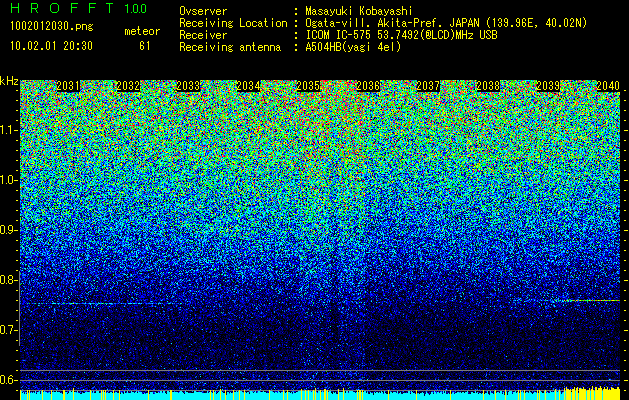Click the 'Ovserver' label
This screenshot has height=400, width=629.
pos(203,11)
